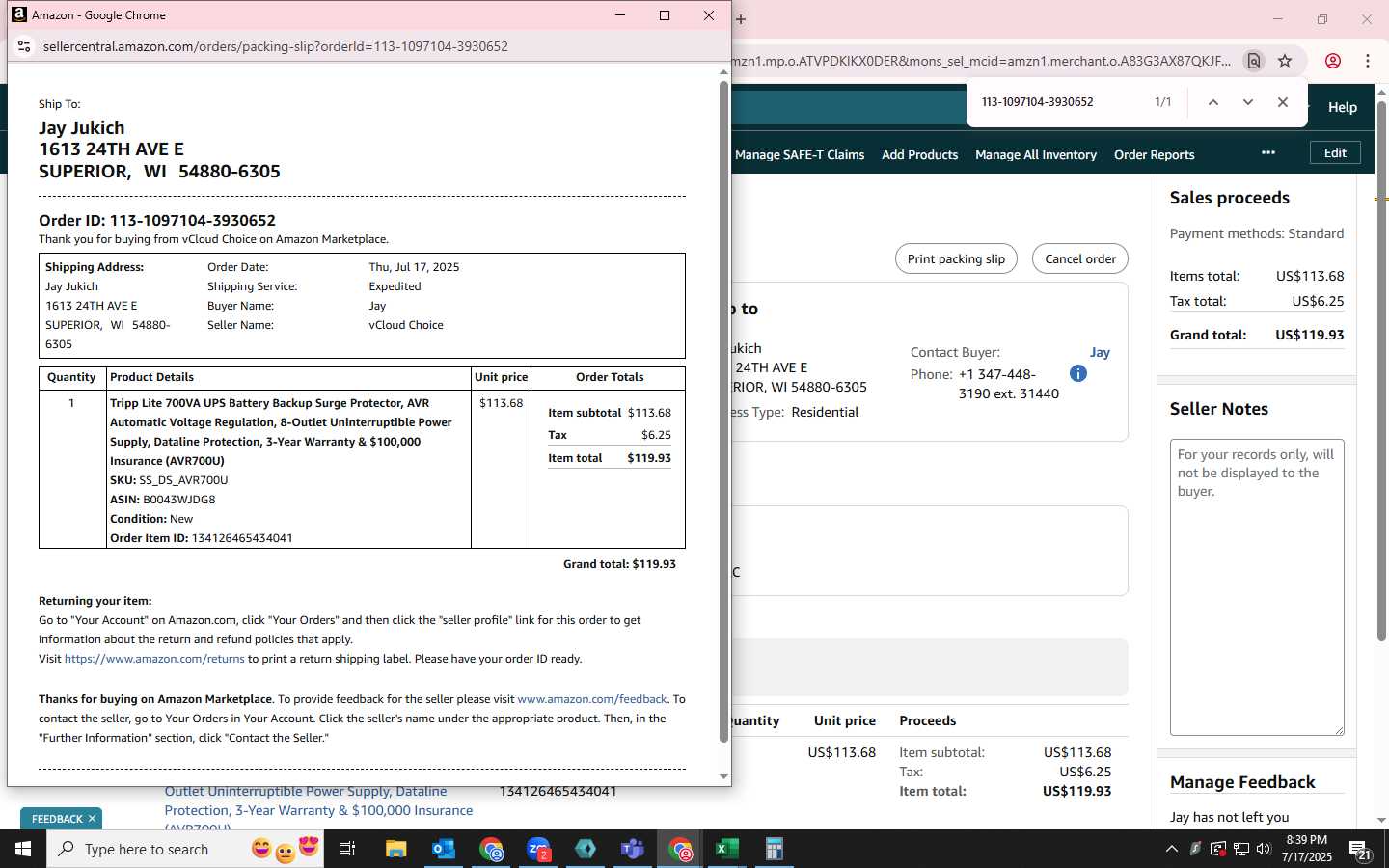Open Microsoft Teams from taskbar
This screenshot has height=868, width=1389.
633,849
